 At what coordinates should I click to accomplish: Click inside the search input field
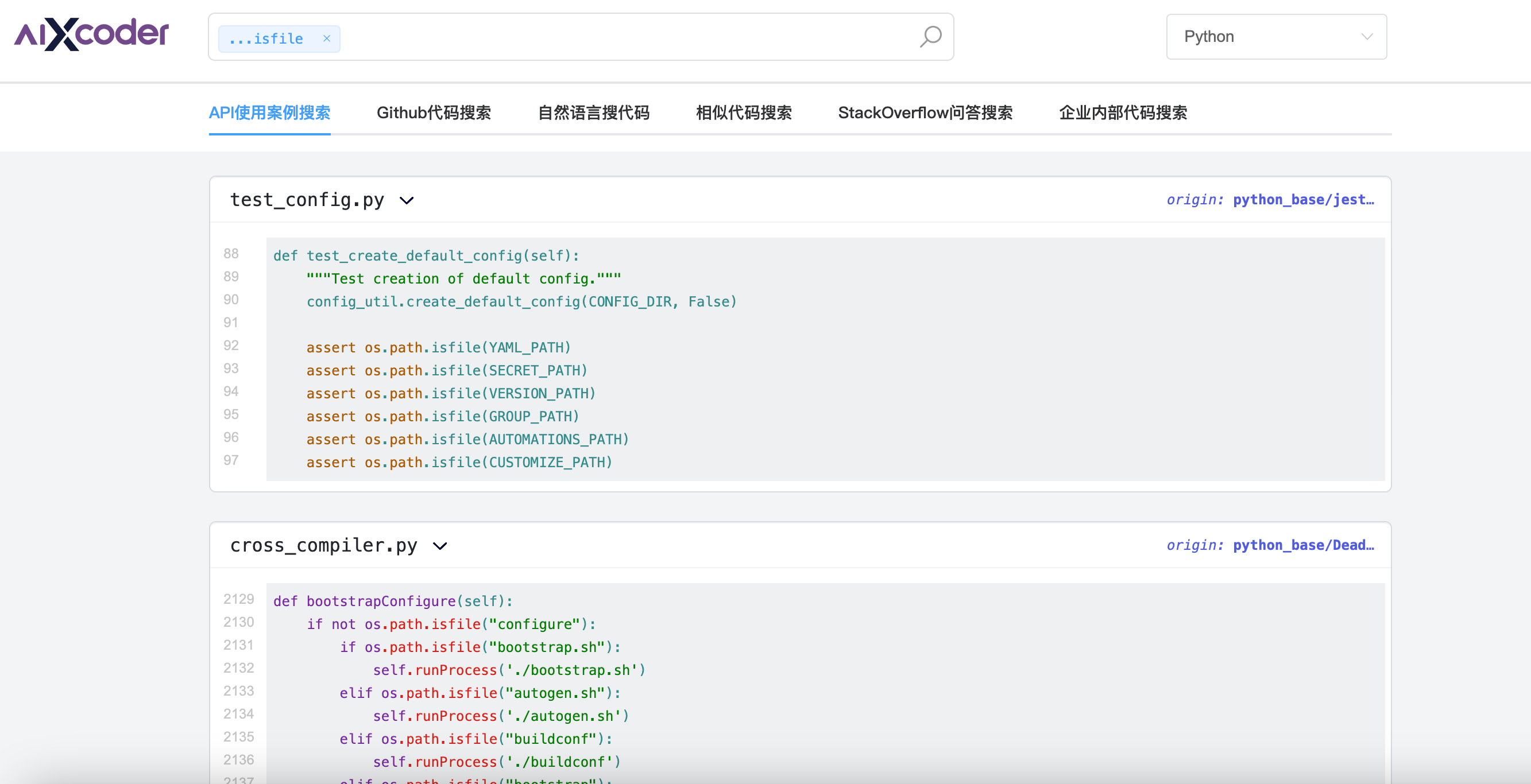(x=594, y=37)
